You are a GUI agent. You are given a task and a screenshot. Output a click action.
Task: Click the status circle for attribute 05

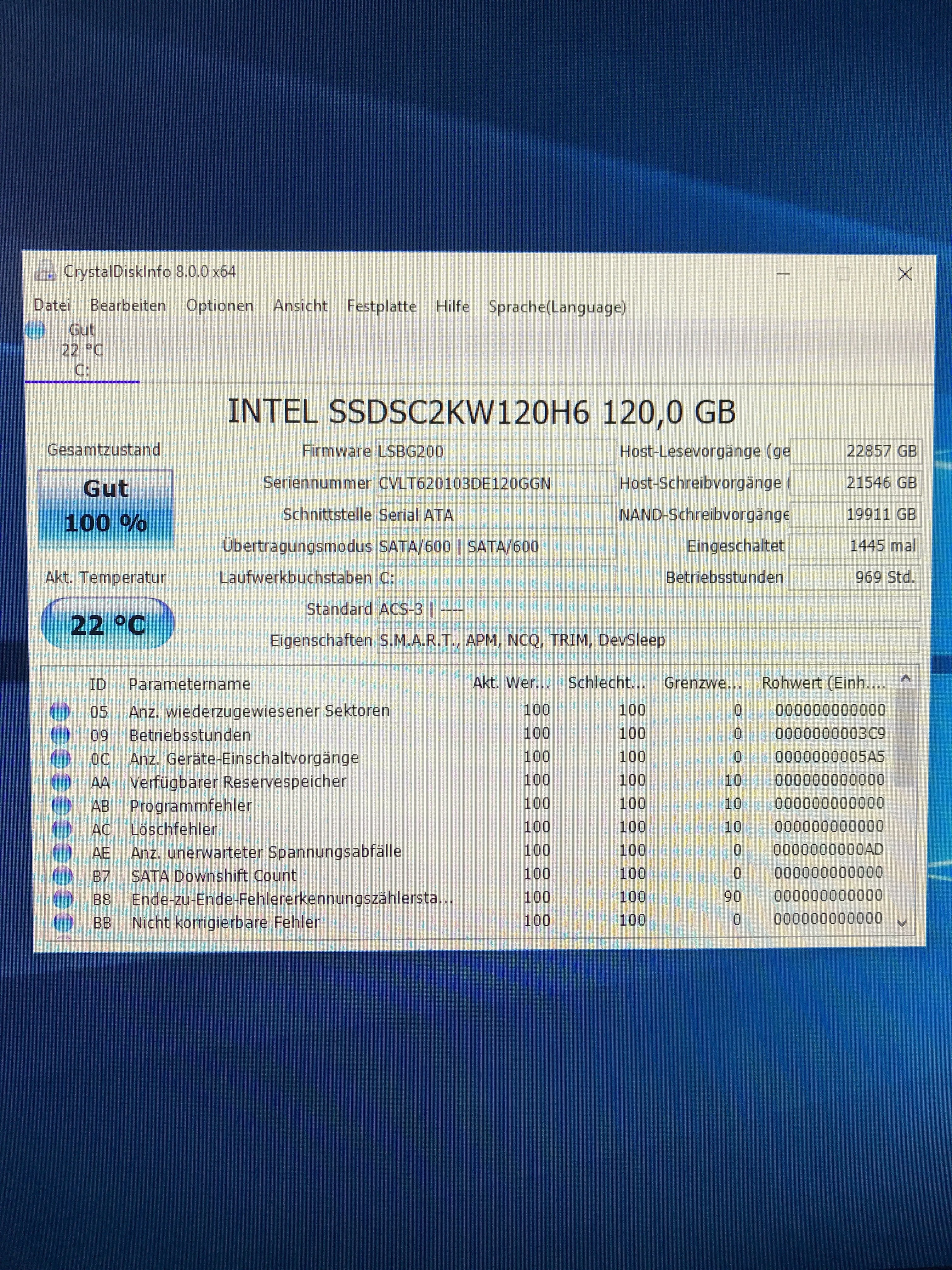[x=60, y=711]
